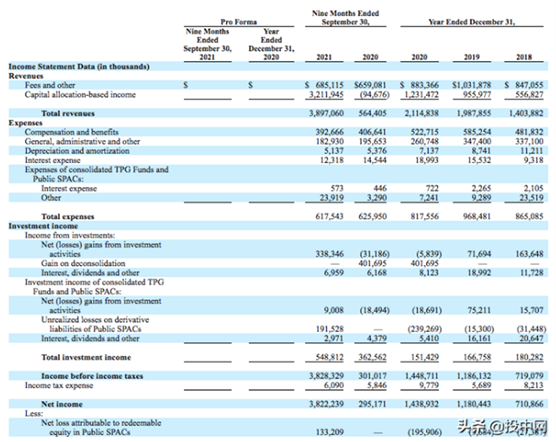Screen dimensions: 556x442
Task: Click the 2018 column year header
Action: 524,57
